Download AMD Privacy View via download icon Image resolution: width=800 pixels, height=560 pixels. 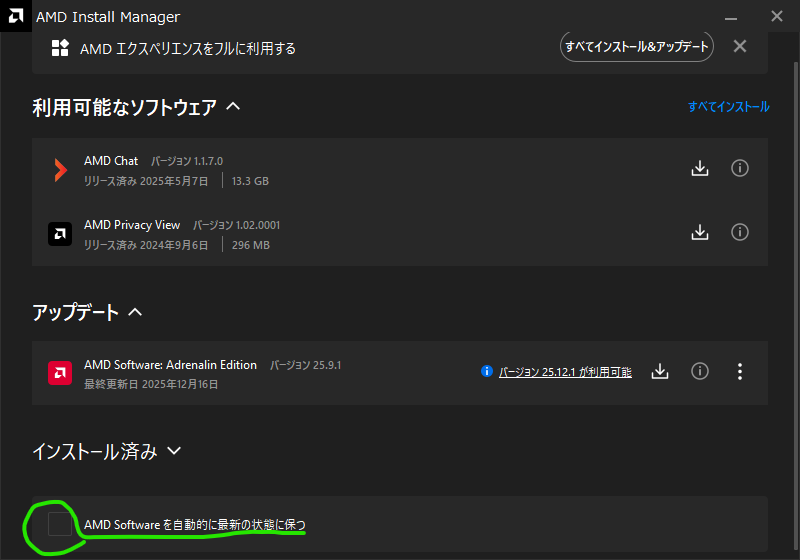[699, 232]
